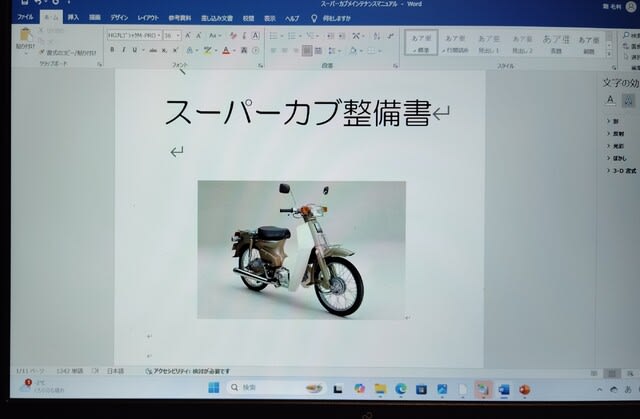Click the 日本語 language status item
The image size is (640, 419).
pyautogui.click(x=116, y=371)
